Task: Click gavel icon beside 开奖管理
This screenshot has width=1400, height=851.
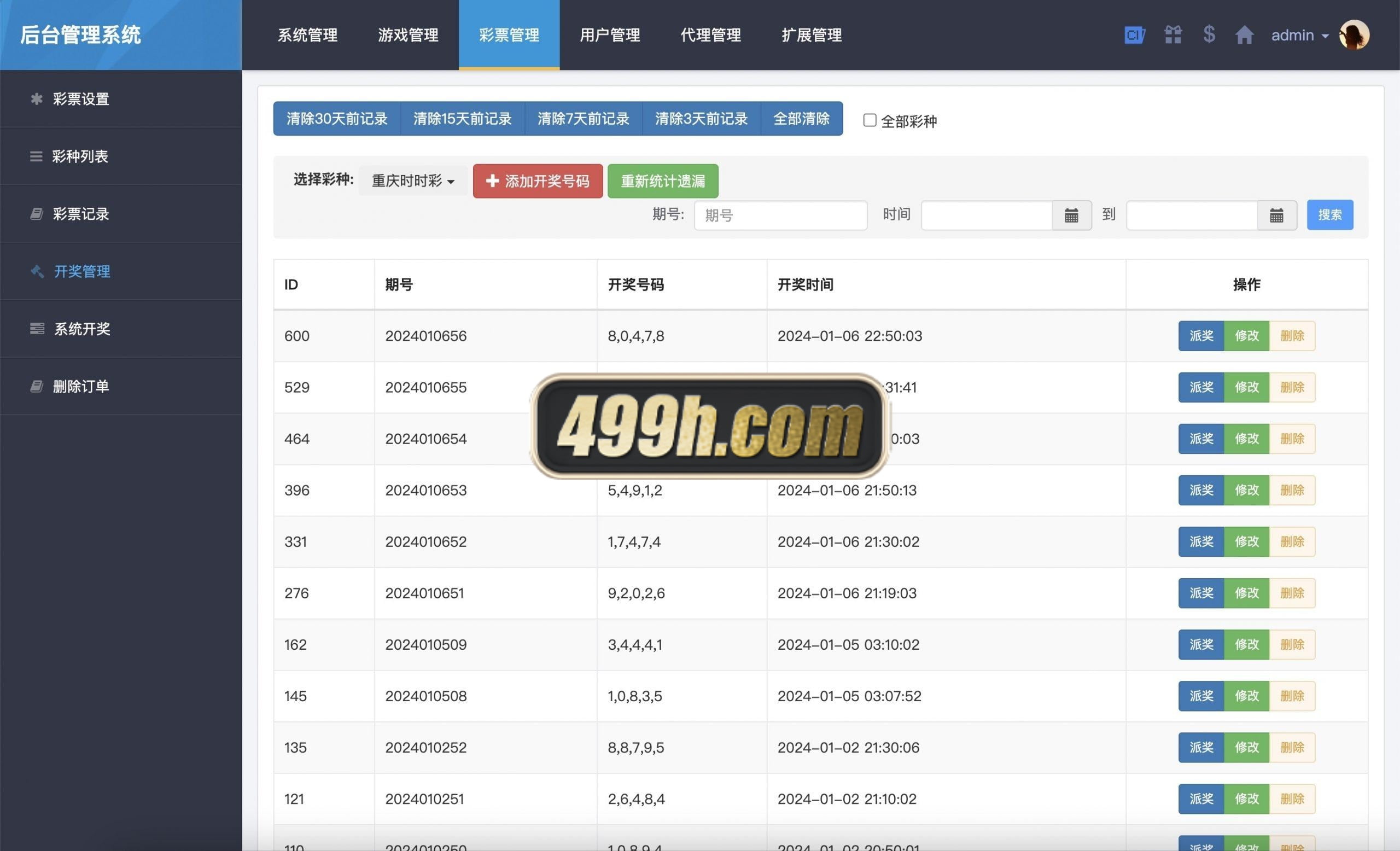Action: coord(37,272)
